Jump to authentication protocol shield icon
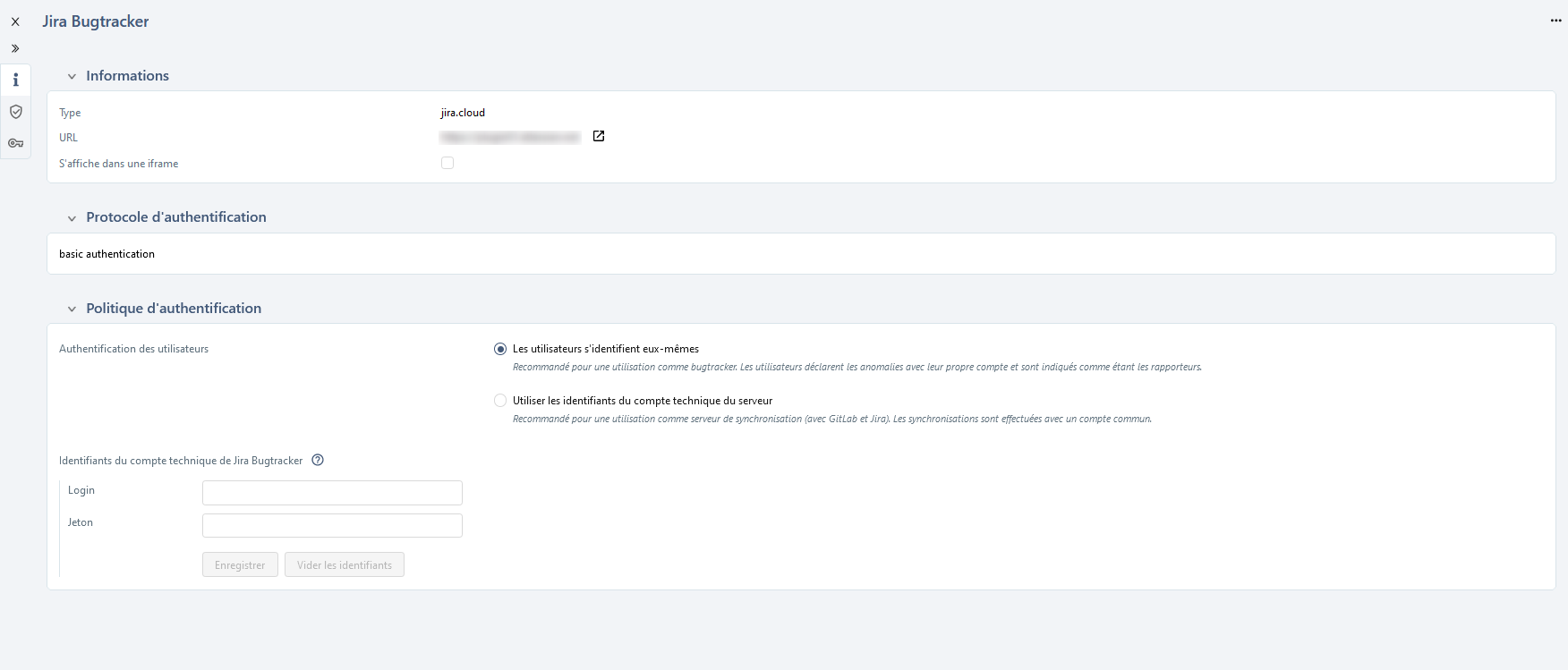The image size is (1568, 670). (x=15, y=112)
